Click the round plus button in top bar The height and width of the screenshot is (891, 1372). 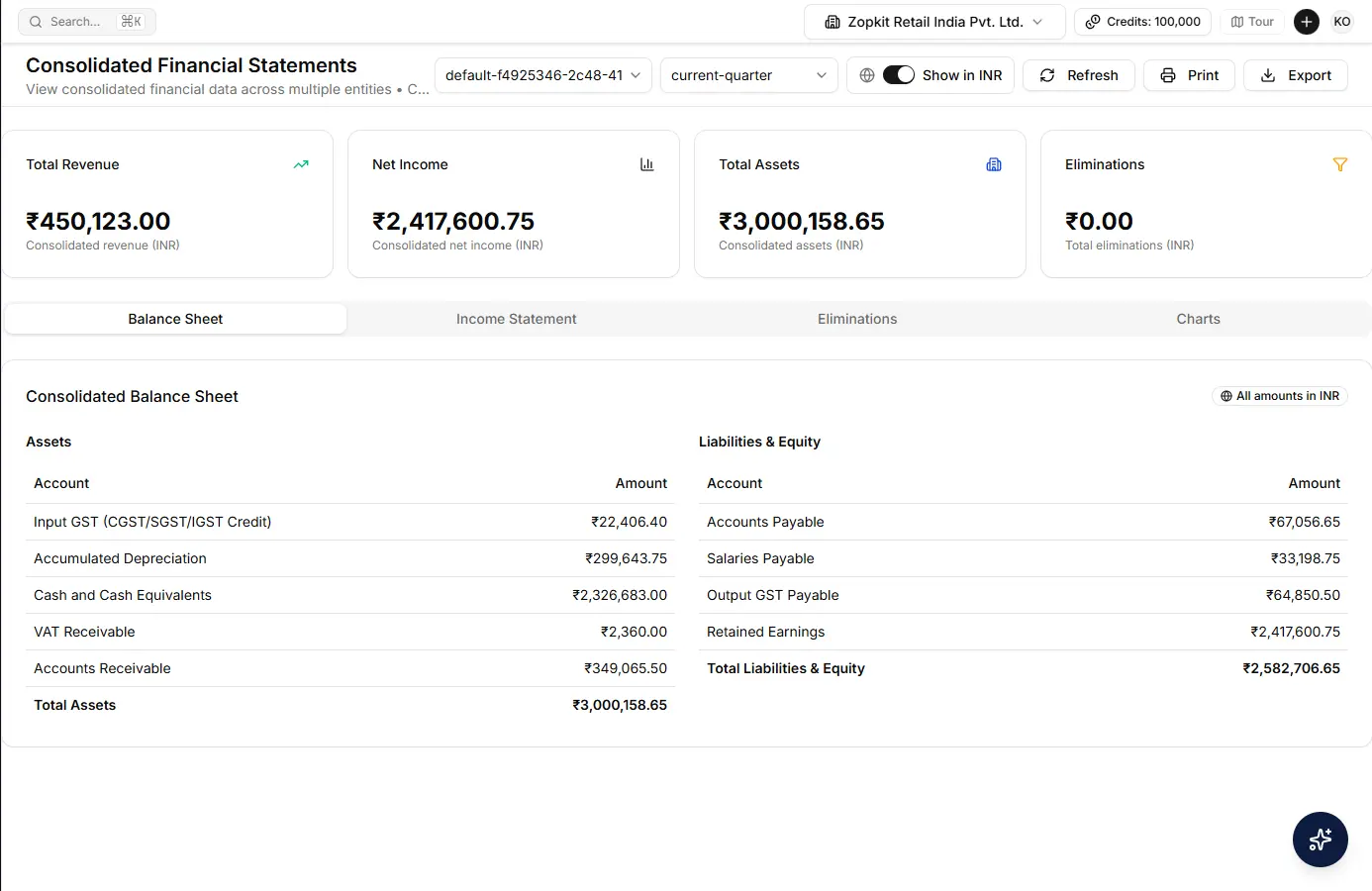click(x=1307, y=22)
